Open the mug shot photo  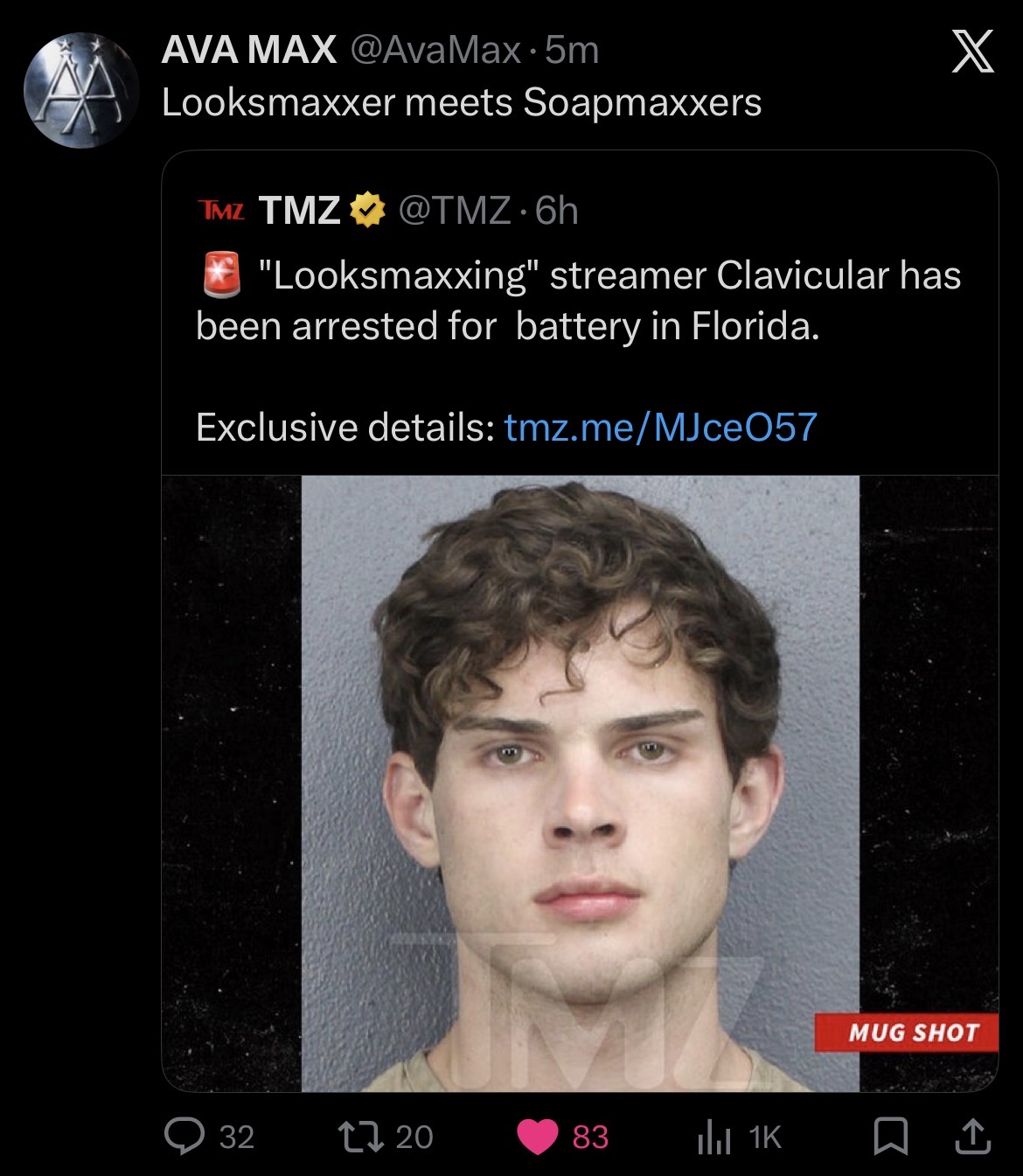tap(580, 783)
